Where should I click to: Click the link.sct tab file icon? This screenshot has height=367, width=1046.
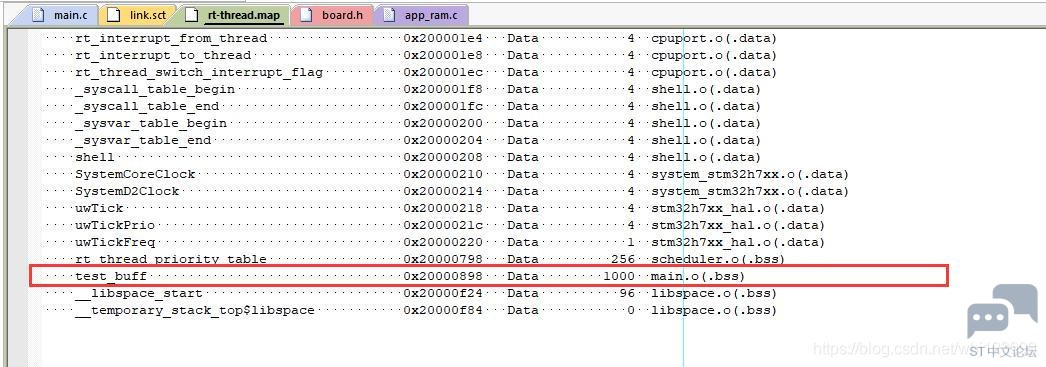pyautogui.click(x=114, y=14)
